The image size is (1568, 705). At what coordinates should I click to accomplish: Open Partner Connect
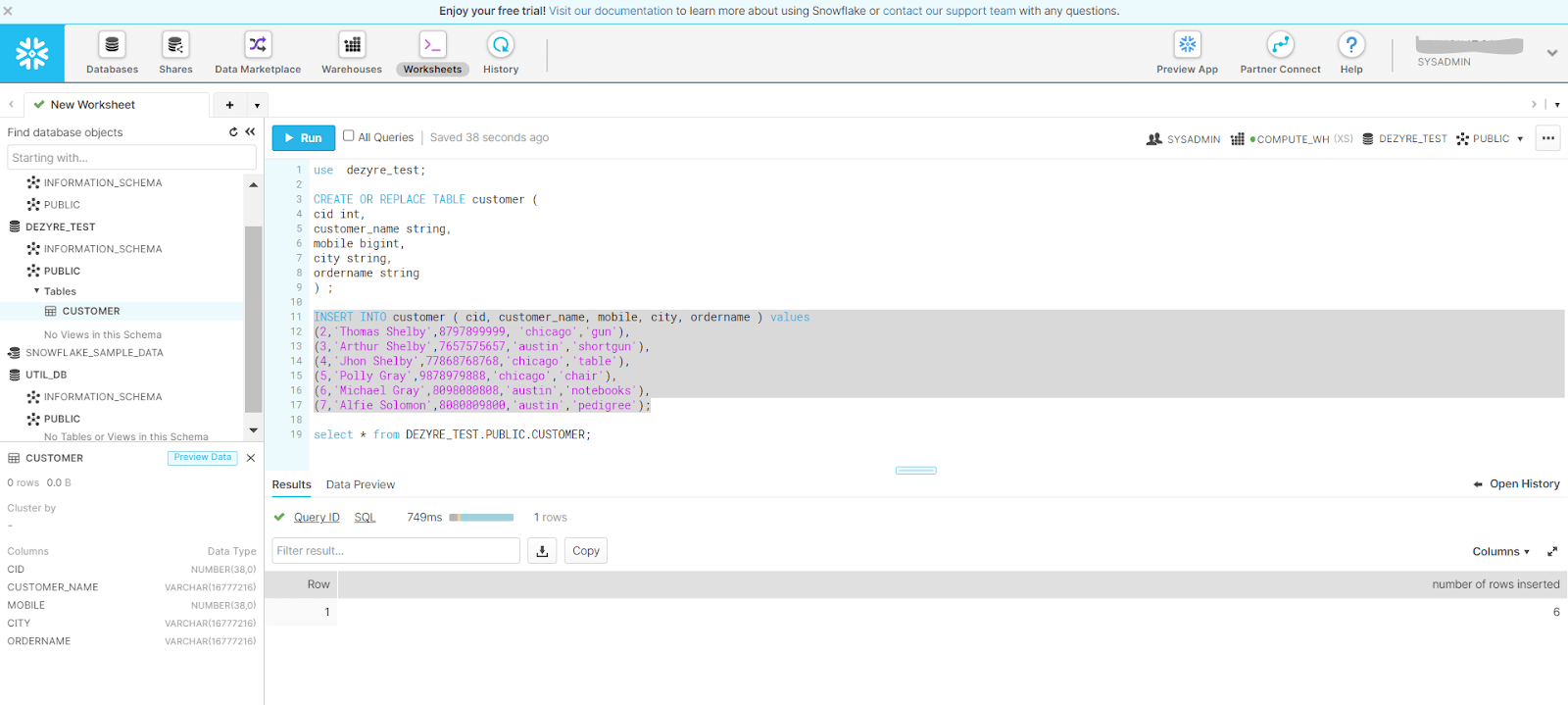pos(1280,53)
